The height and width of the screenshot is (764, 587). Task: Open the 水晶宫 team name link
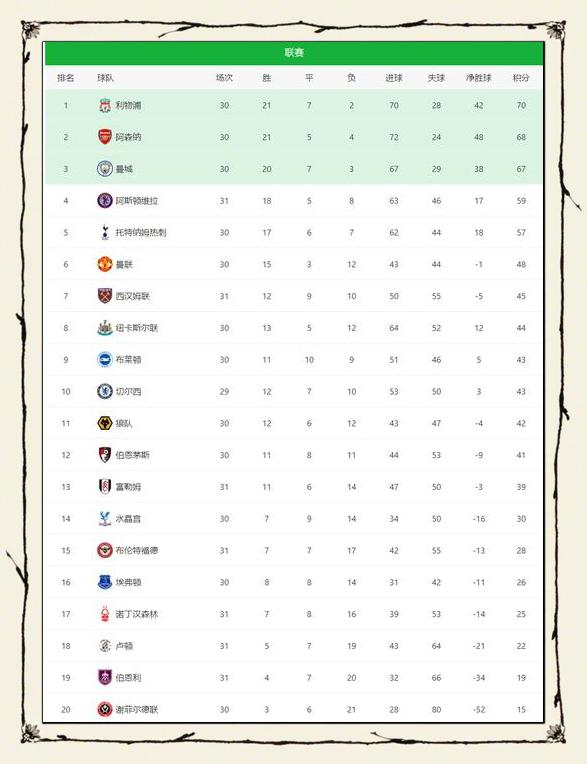point(128,518)
